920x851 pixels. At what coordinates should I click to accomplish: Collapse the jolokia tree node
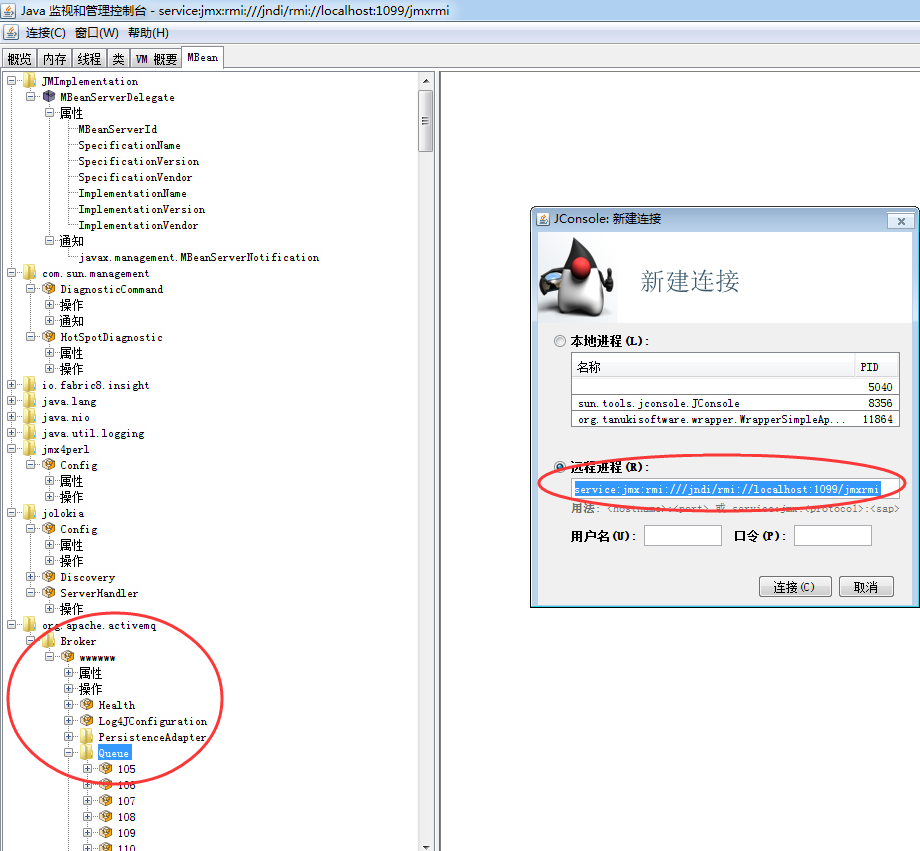click(x=11, y=513)
